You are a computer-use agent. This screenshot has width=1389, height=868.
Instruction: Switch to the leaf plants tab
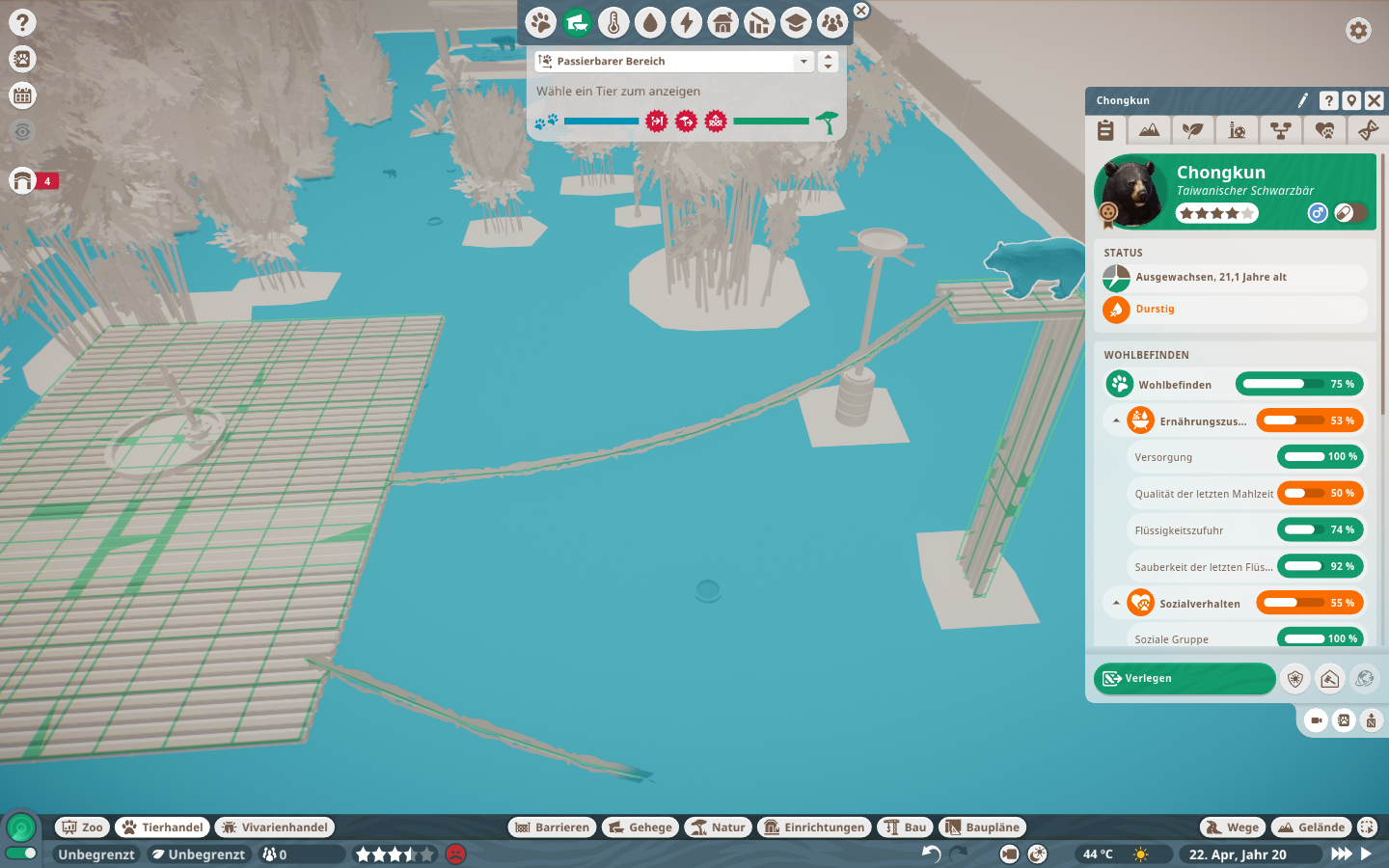(1193, 129)
